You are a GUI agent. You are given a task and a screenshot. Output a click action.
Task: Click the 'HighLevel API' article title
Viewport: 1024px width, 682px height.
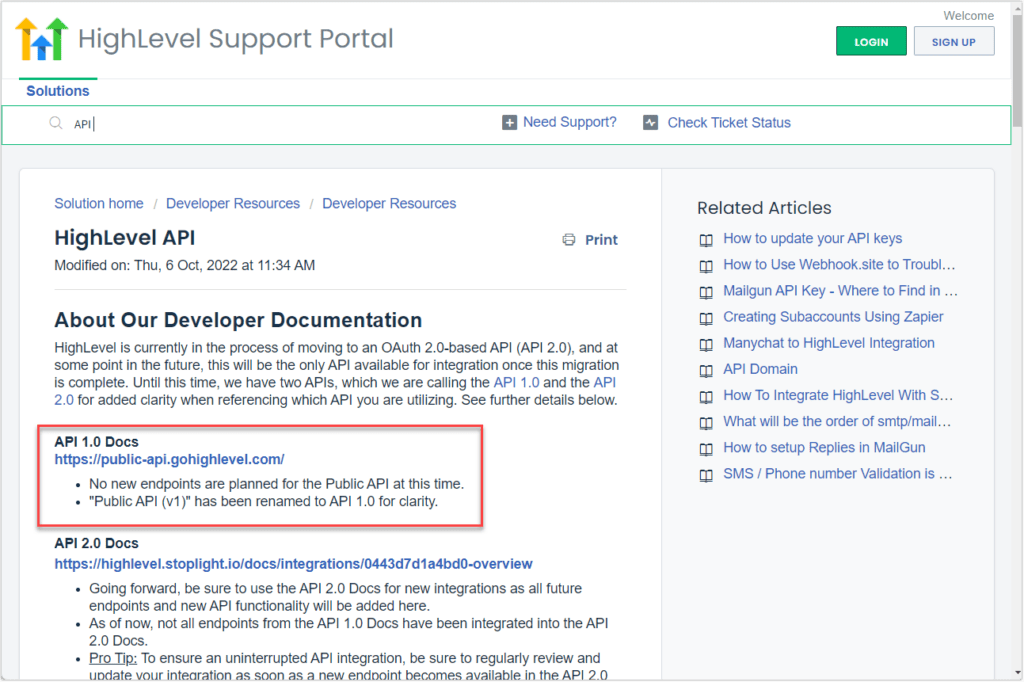tap(125, 238)
